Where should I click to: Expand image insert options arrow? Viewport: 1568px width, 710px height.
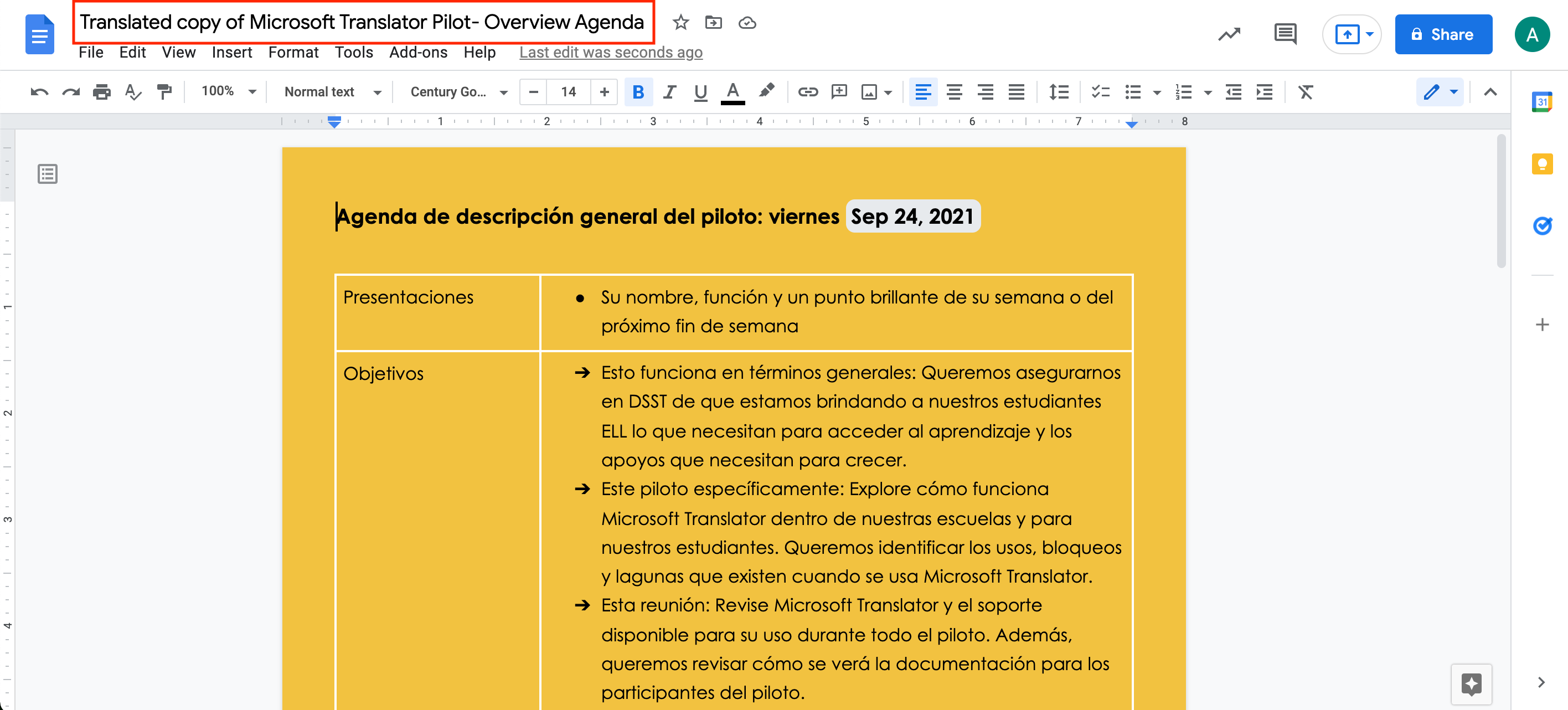[888, 92]
